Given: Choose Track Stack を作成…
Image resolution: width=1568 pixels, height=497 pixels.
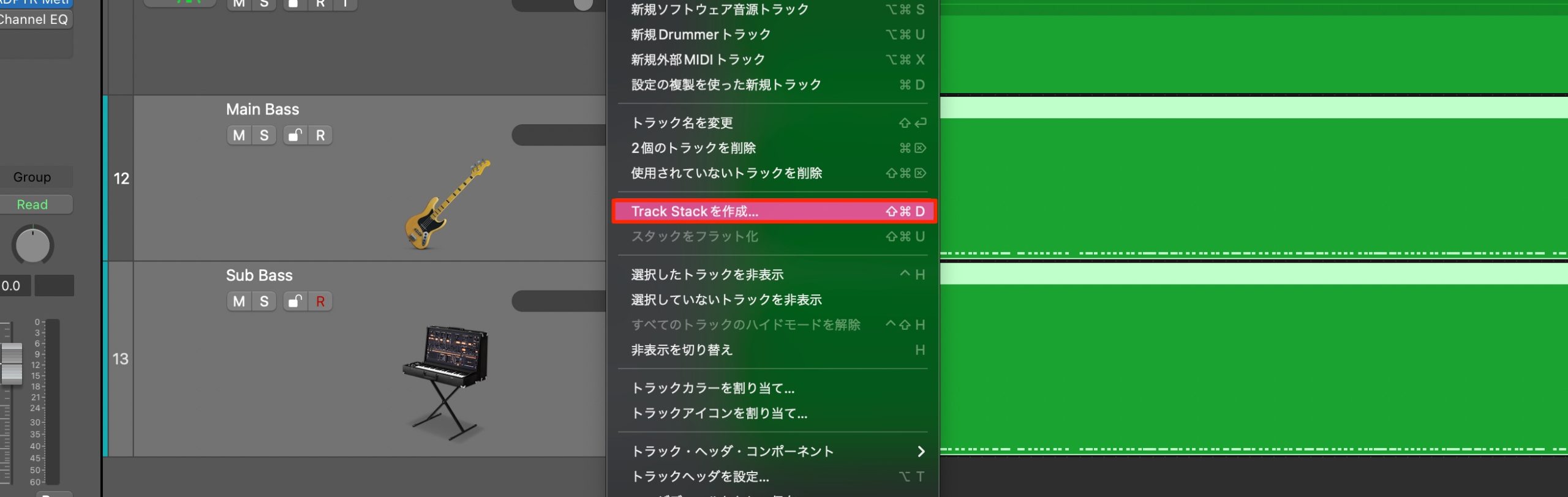Looking at the screenshot, I should point(774,211).
